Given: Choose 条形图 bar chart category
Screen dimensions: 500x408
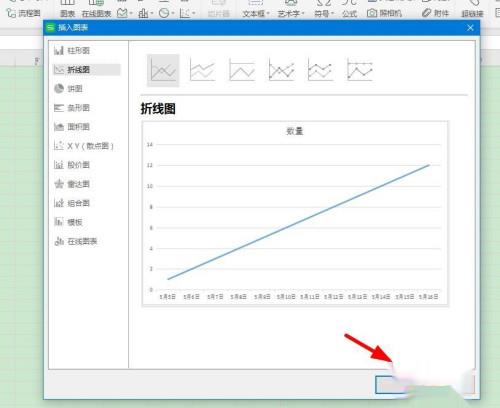Looking at the screenshot, I should [x=72, y=108].
